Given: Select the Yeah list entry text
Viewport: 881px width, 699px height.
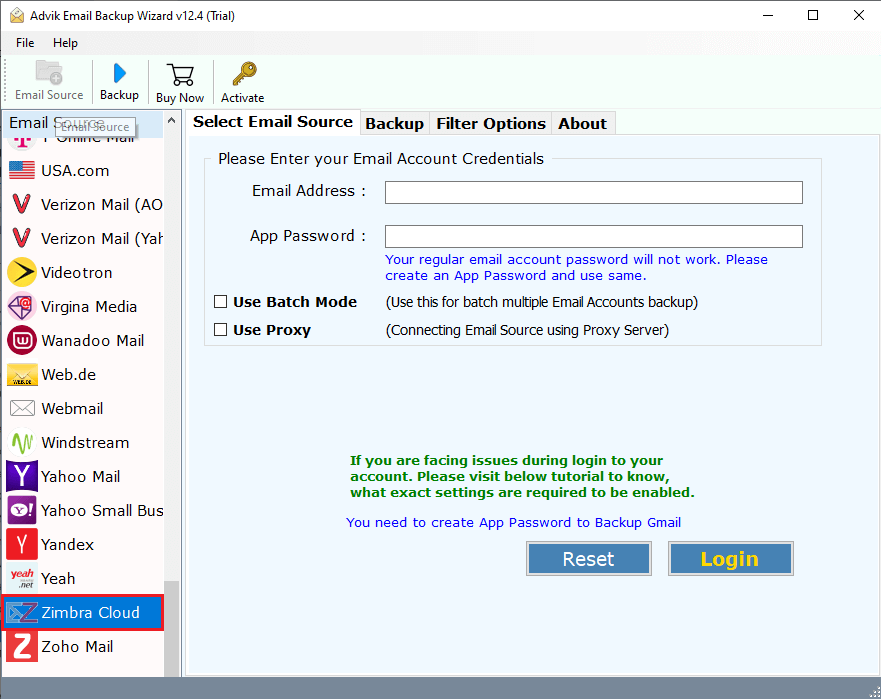Looking at the screenshot, I should (58, 579).
